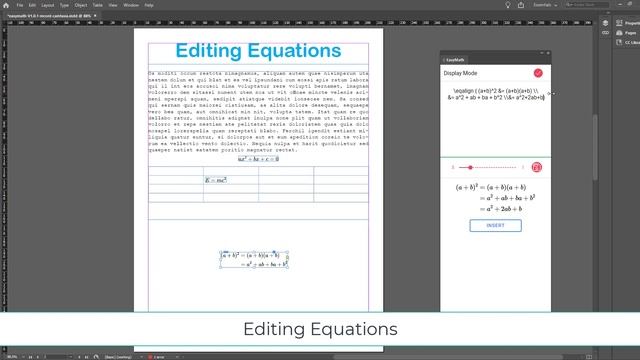The image size is (640, 360).
Task: Click the body paragraph text frame
Action: pyautogui.click(x=258, y=111)
